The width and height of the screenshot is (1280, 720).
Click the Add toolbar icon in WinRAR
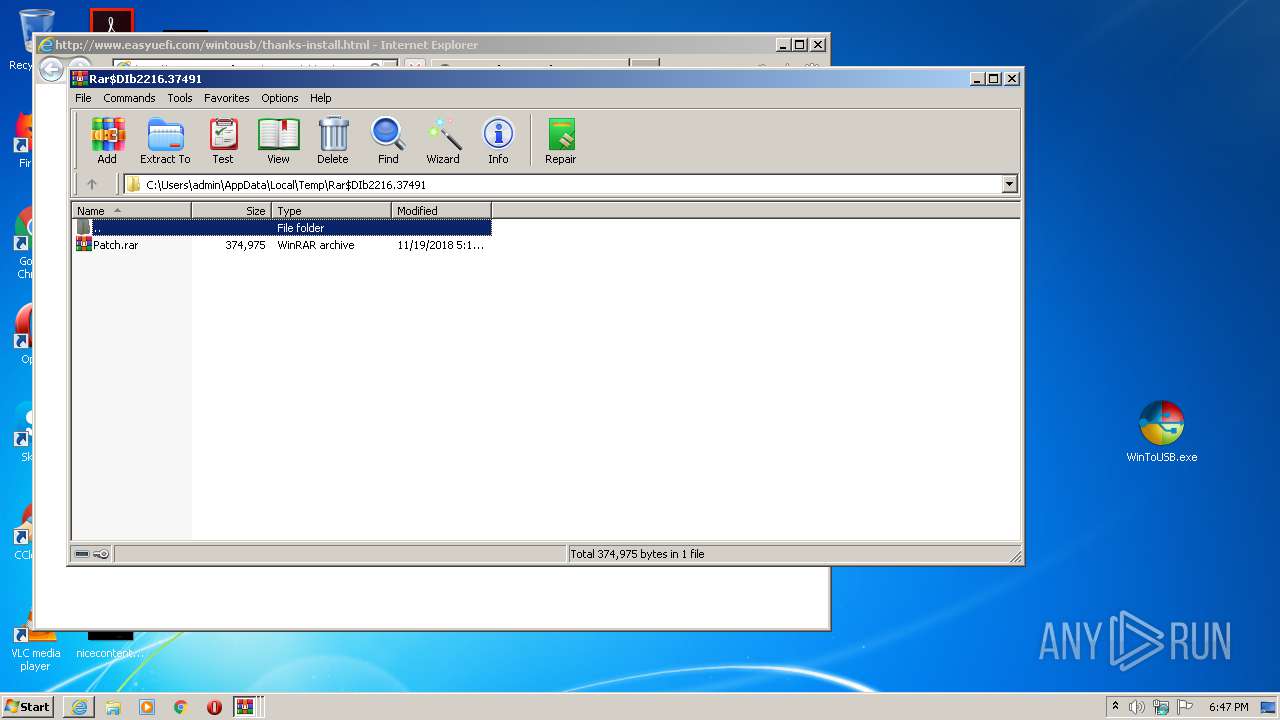tap(107, 141)
